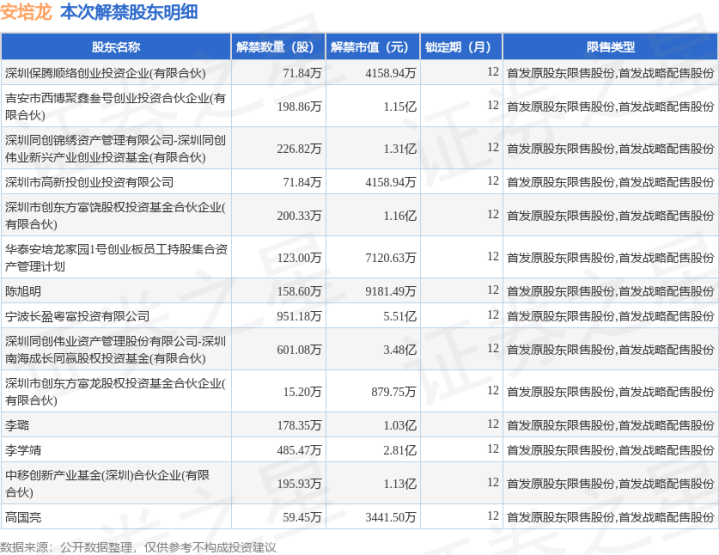Click the 股东名称 column header
Viewport: 719px width, 555px height.
(116, 47)
